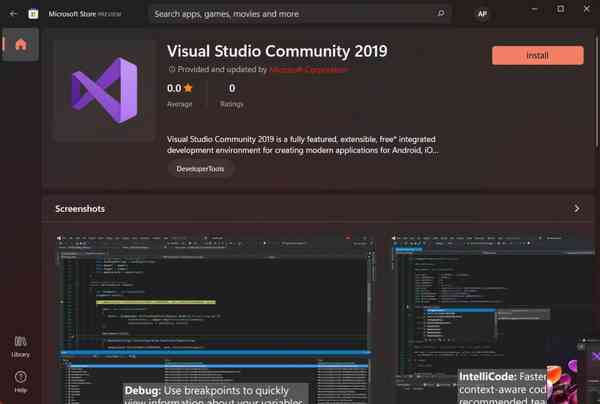The image size is (600, 404).
Task: Maximize the Microsoft Store window
Action: click(x=560, y=9)
